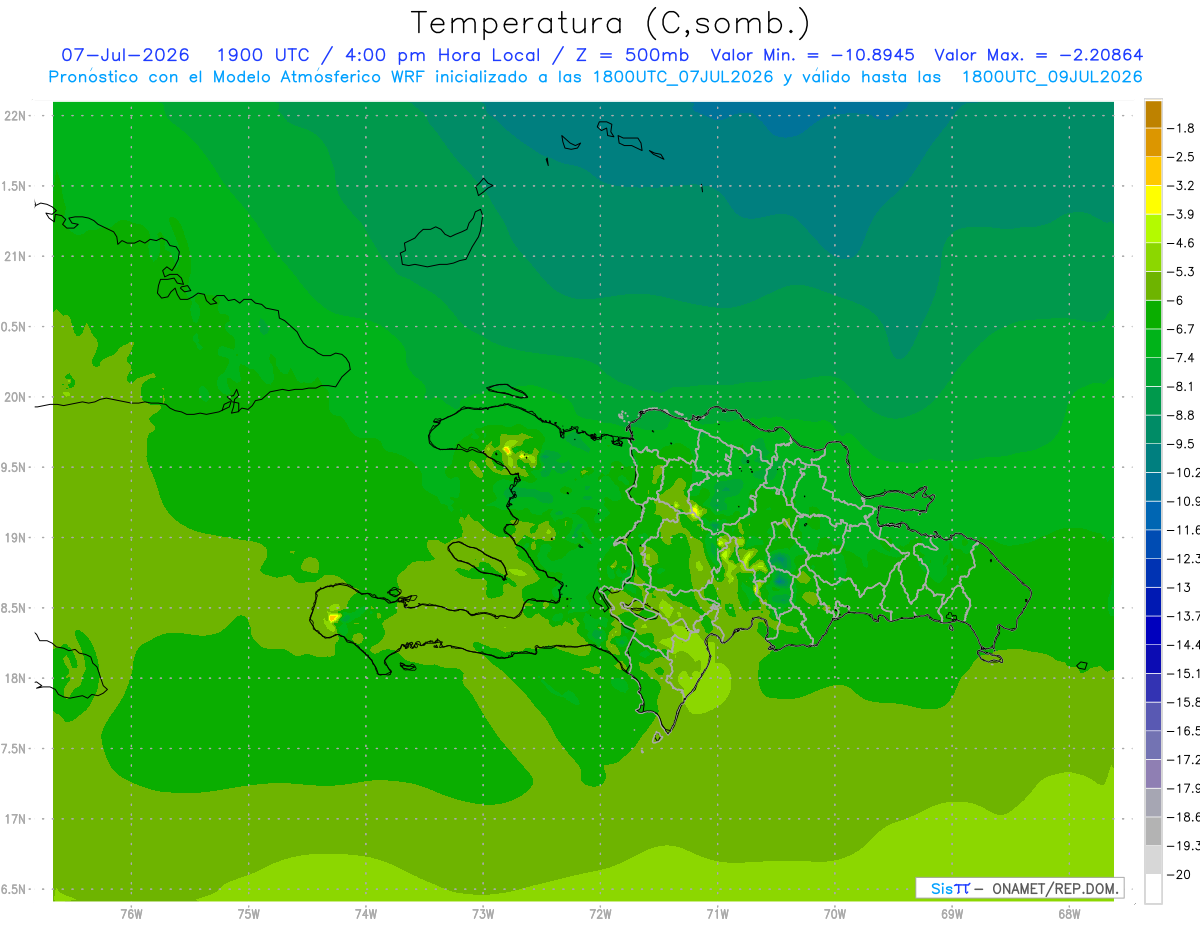This screenshot has height=927, width=1200.
Task: Click the '21N' latitude label
Action: tap(15, 257)
